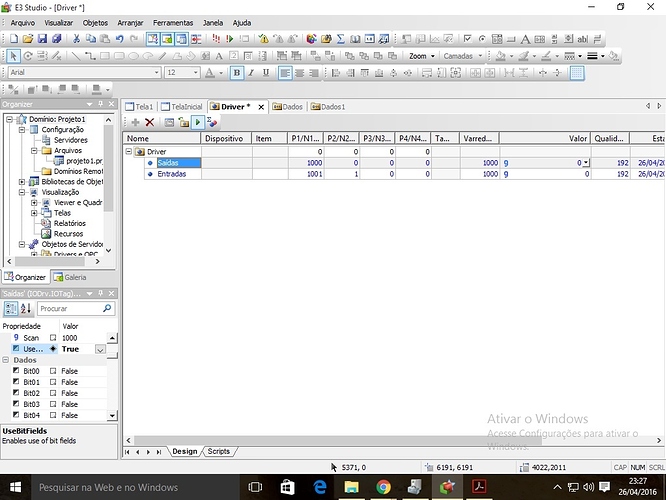This screenshot has width=666, height=500.
Task: Sort properties alphabetically A-Z icon
Action: 25,308
